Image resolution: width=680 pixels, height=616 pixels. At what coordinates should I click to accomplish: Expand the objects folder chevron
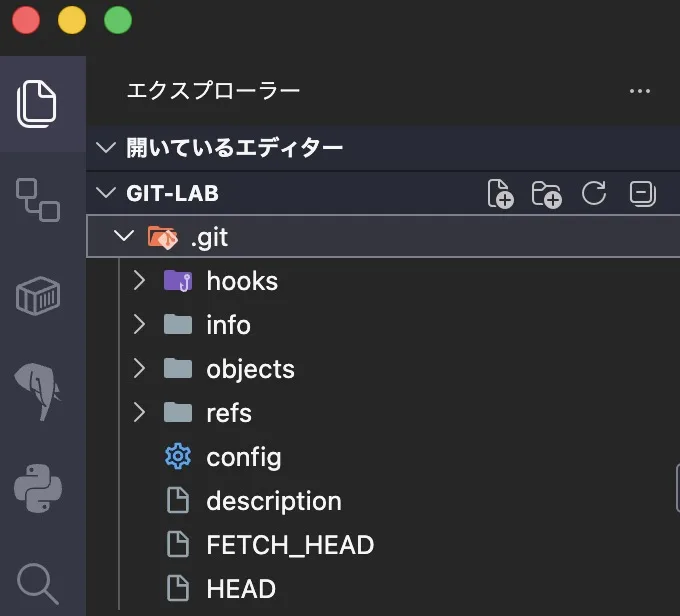[139, 368]
